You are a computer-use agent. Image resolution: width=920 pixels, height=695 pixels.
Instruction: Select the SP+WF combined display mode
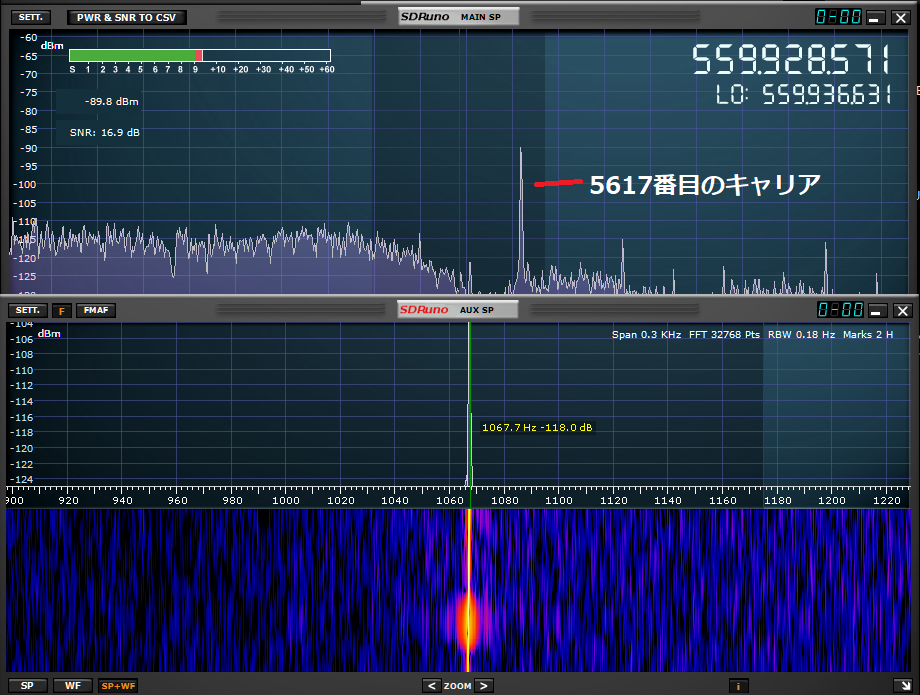pyautogui.click(x=118, y=686)
